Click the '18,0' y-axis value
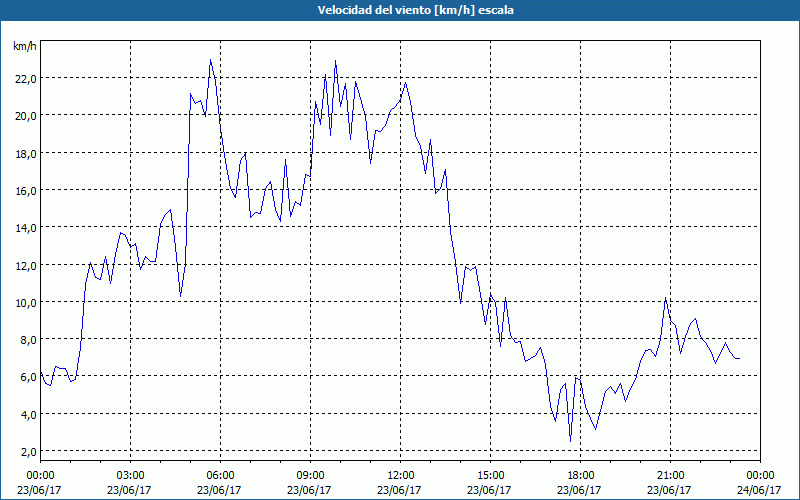The width and height of the screenshot is (800, 500). click(x=25, y=153)
